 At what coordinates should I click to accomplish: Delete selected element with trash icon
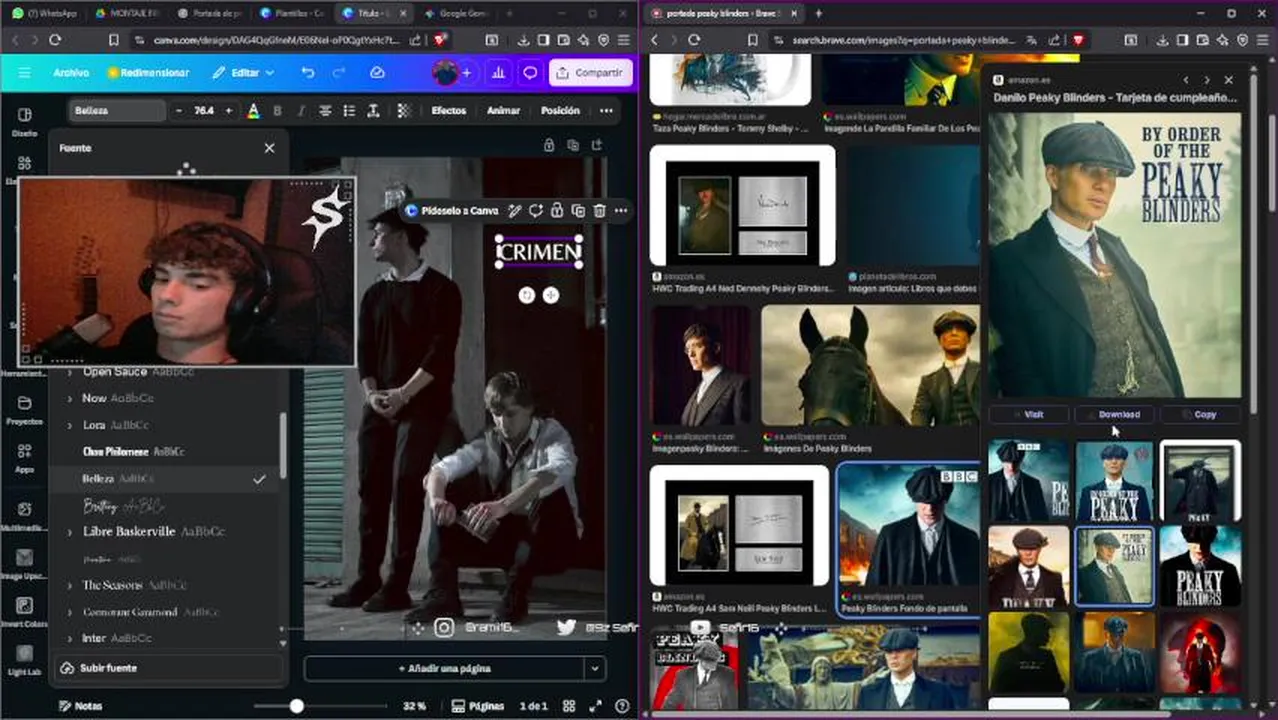pyautogui.click(x=599, y=211)
